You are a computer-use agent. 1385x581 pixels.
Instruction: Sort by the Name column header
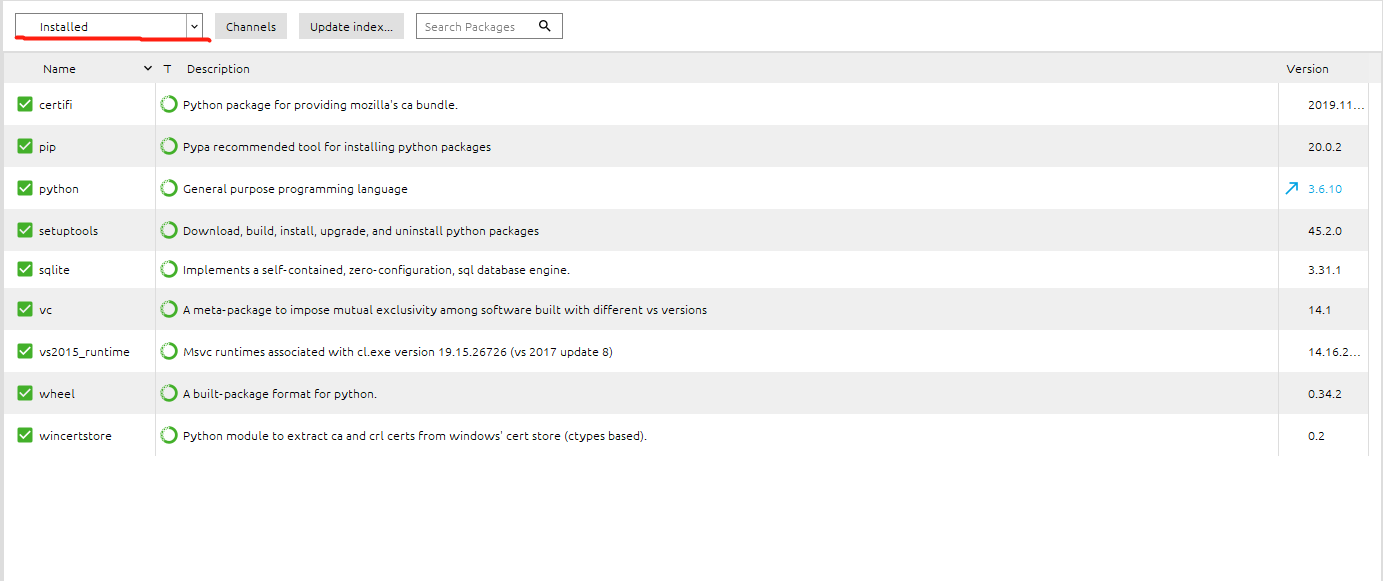pos(59,69)
